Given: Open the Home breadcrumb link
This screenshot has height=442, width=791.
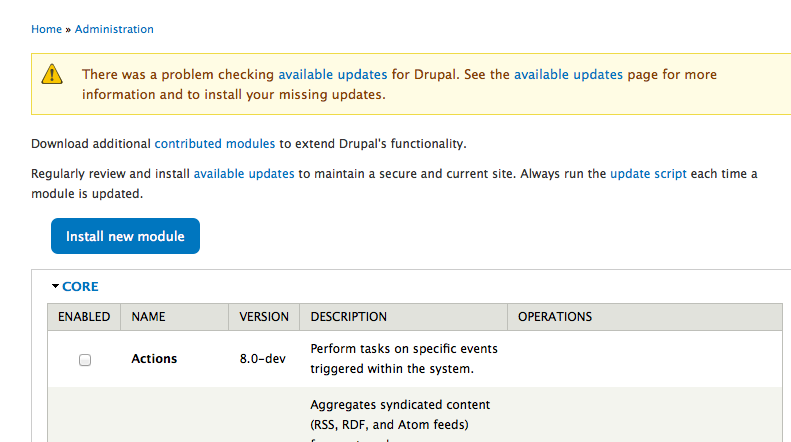Looking at the screenshot, I should [x=46, y=29].
